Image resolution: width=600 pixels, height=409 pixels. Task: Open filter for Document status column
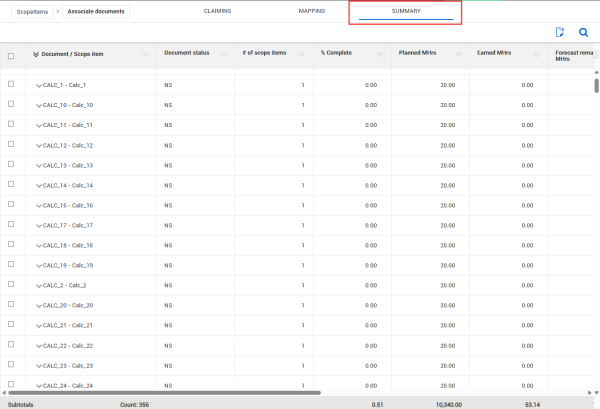[x=224, y=55]
